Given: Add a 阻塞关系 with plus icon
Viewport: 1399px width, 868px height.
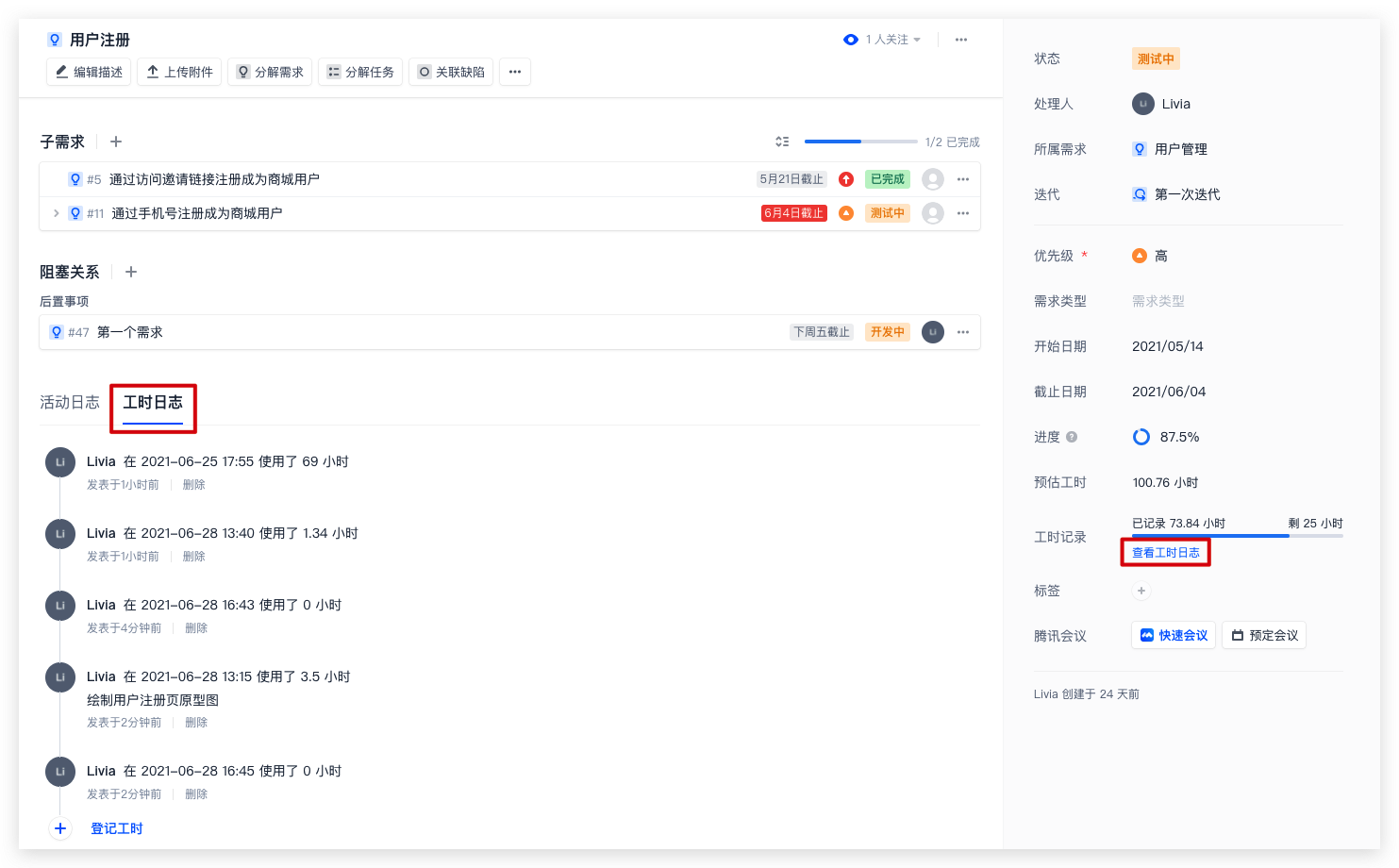Looking at the screenshot, I should click(131, 272).
